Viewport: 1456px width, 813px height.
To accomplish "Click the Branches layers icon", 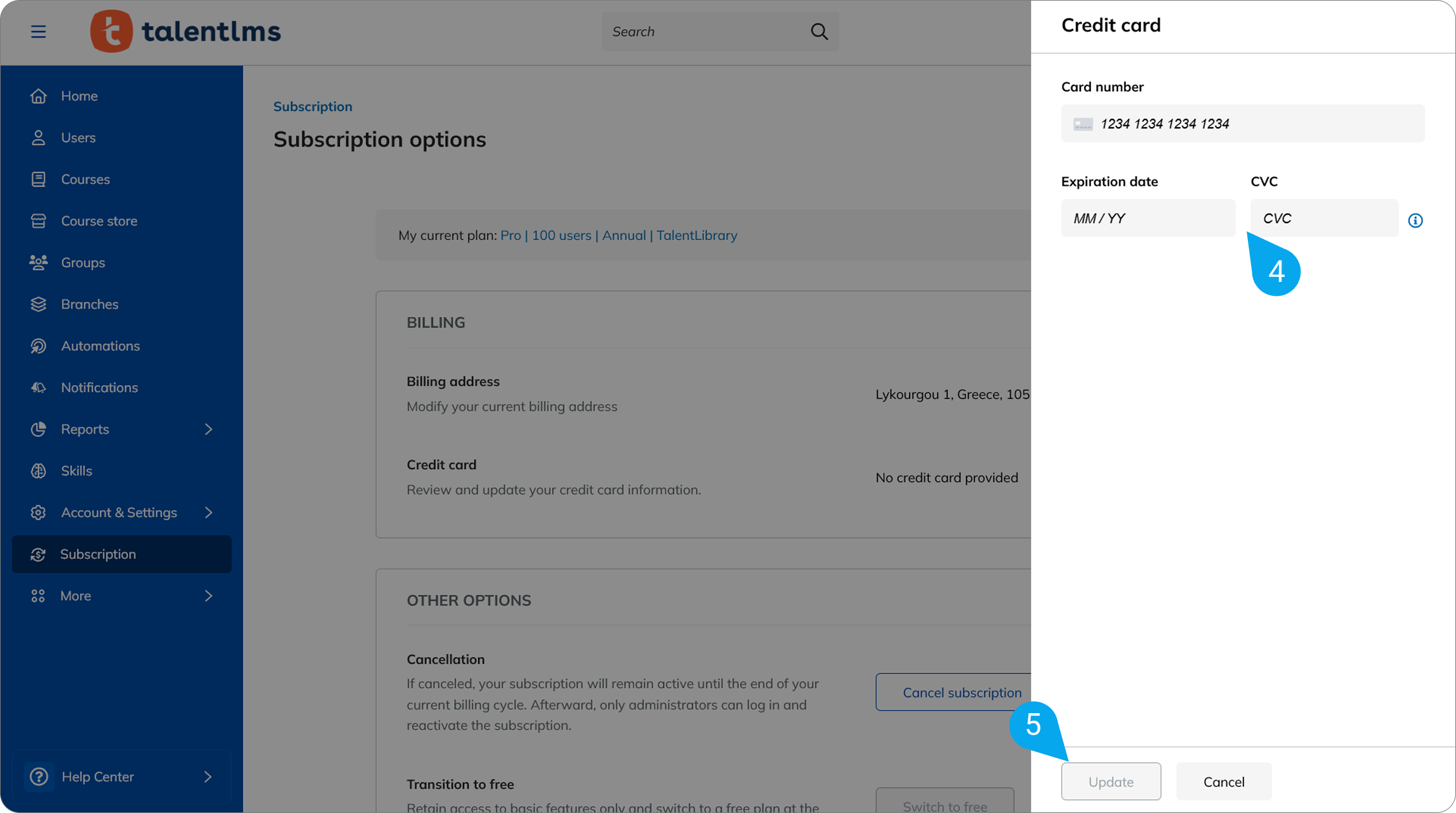I will pyautogui.click(x=39, y=304).
